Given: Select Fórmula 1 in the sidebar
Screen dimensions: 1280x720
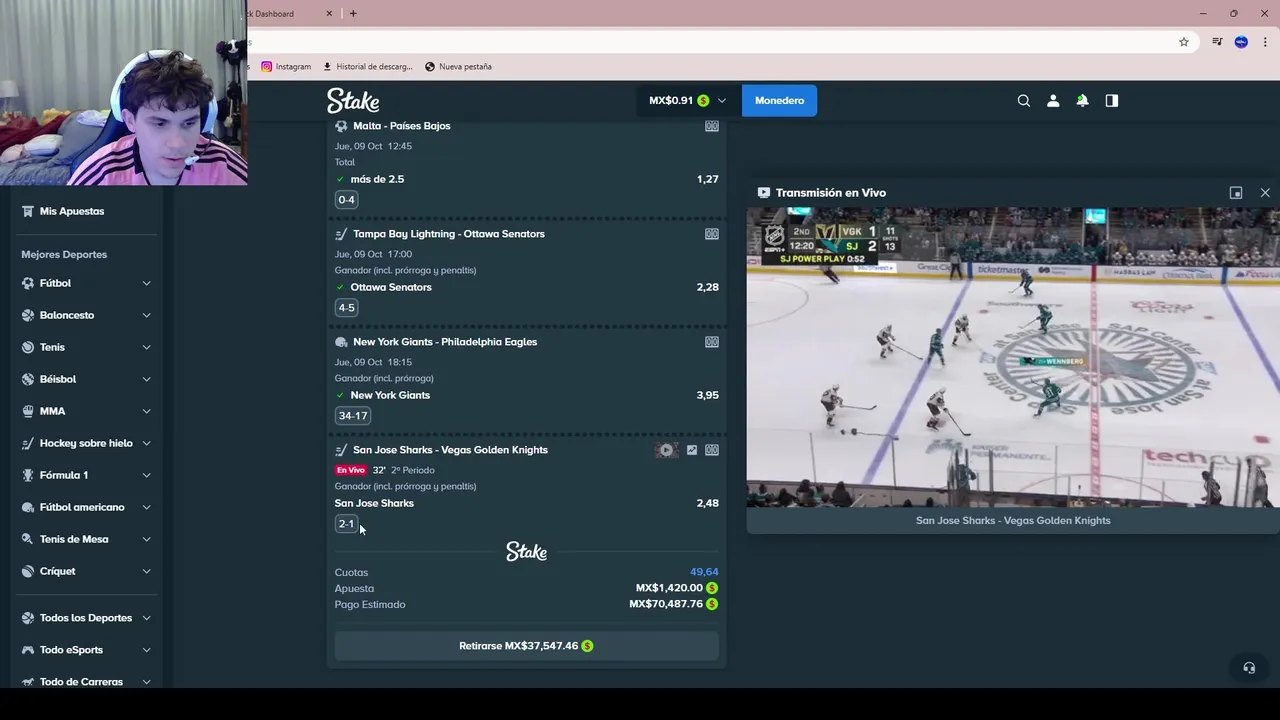Looking at the screenshot, I should [64, 475].
